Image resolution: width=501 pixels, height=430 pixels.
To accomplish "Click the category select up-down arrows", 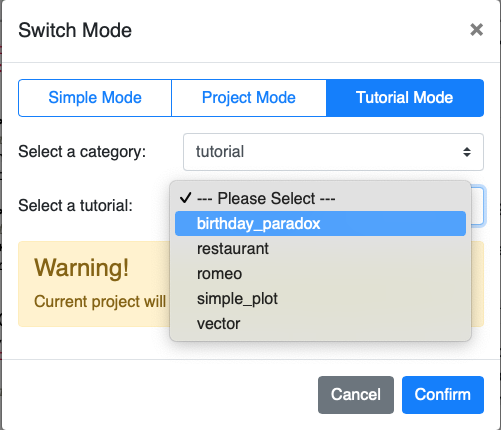I will [467, 152].
